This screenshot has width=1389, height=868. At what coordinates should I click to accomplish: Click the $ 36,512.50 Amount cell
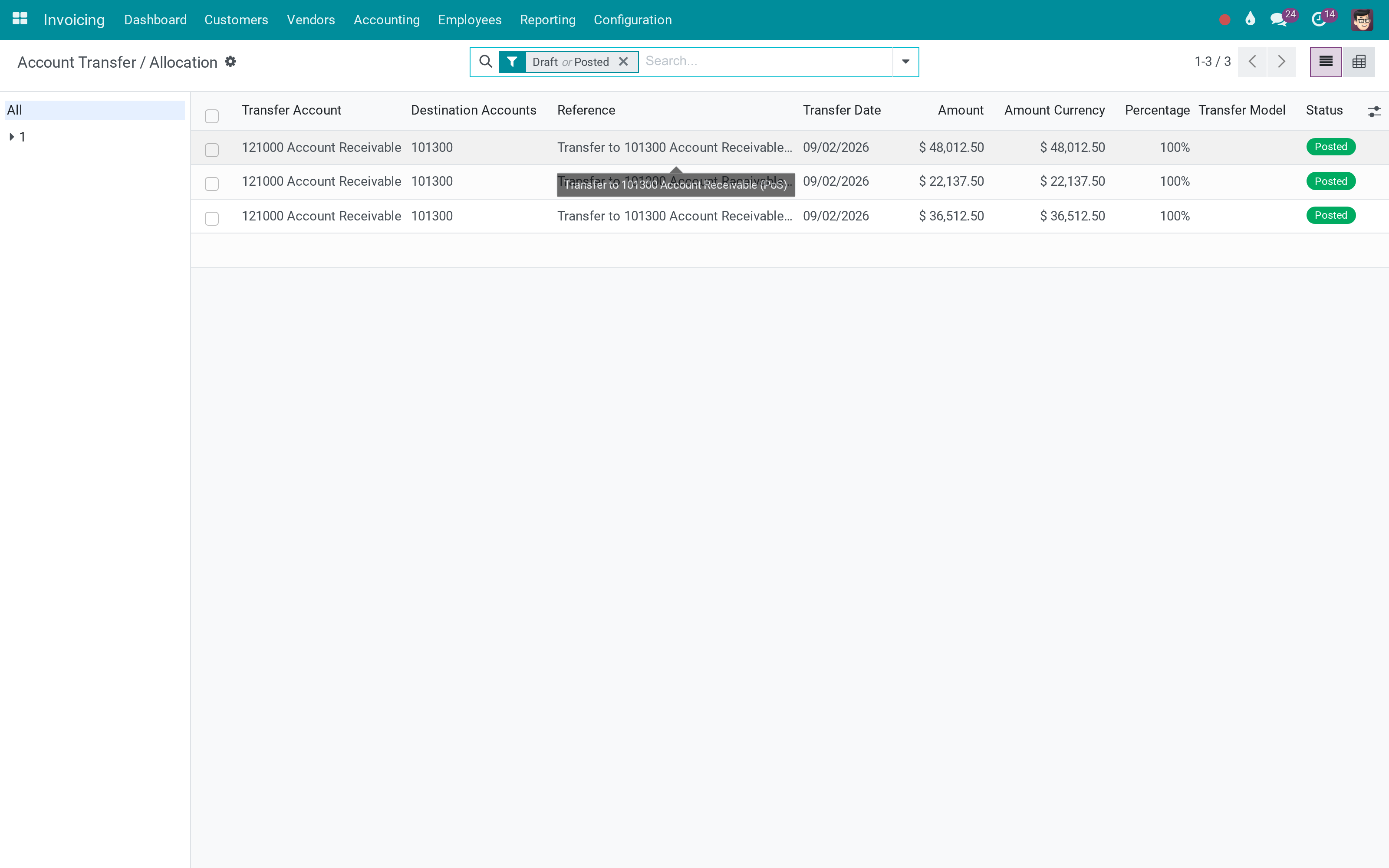[951, 216]
